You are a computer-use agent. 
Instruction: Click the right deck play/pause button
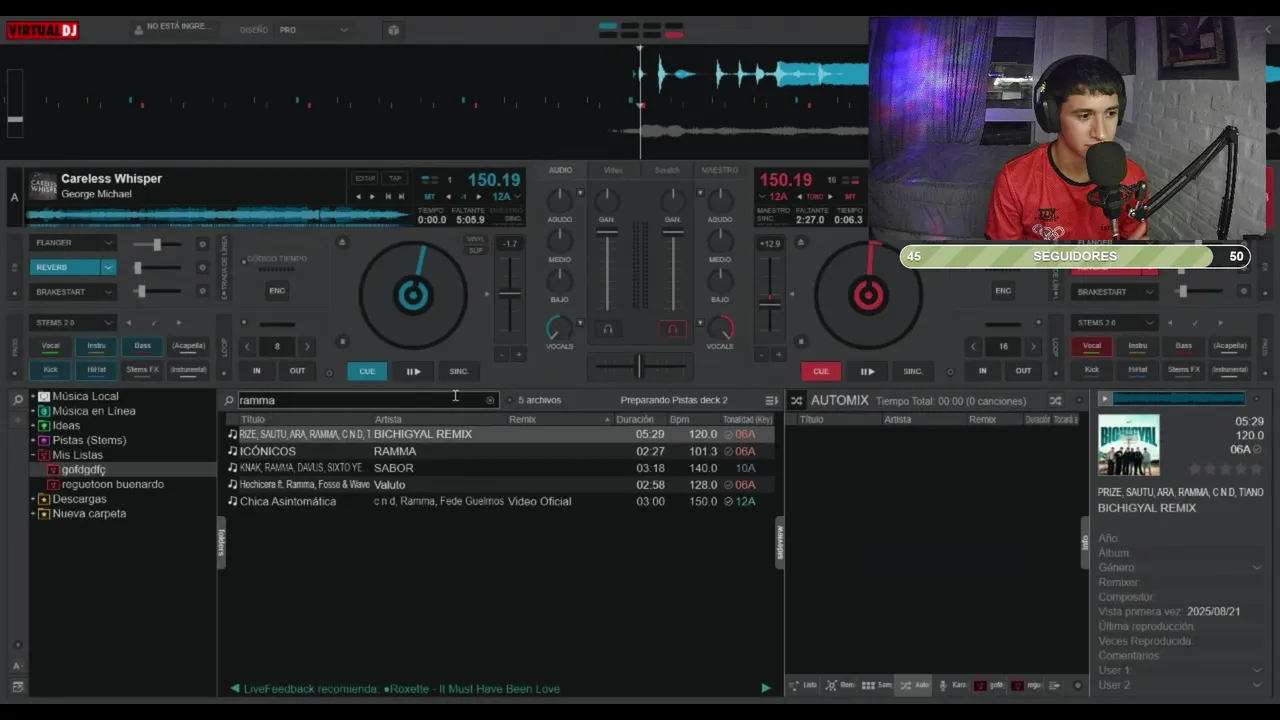pos(867,371)
